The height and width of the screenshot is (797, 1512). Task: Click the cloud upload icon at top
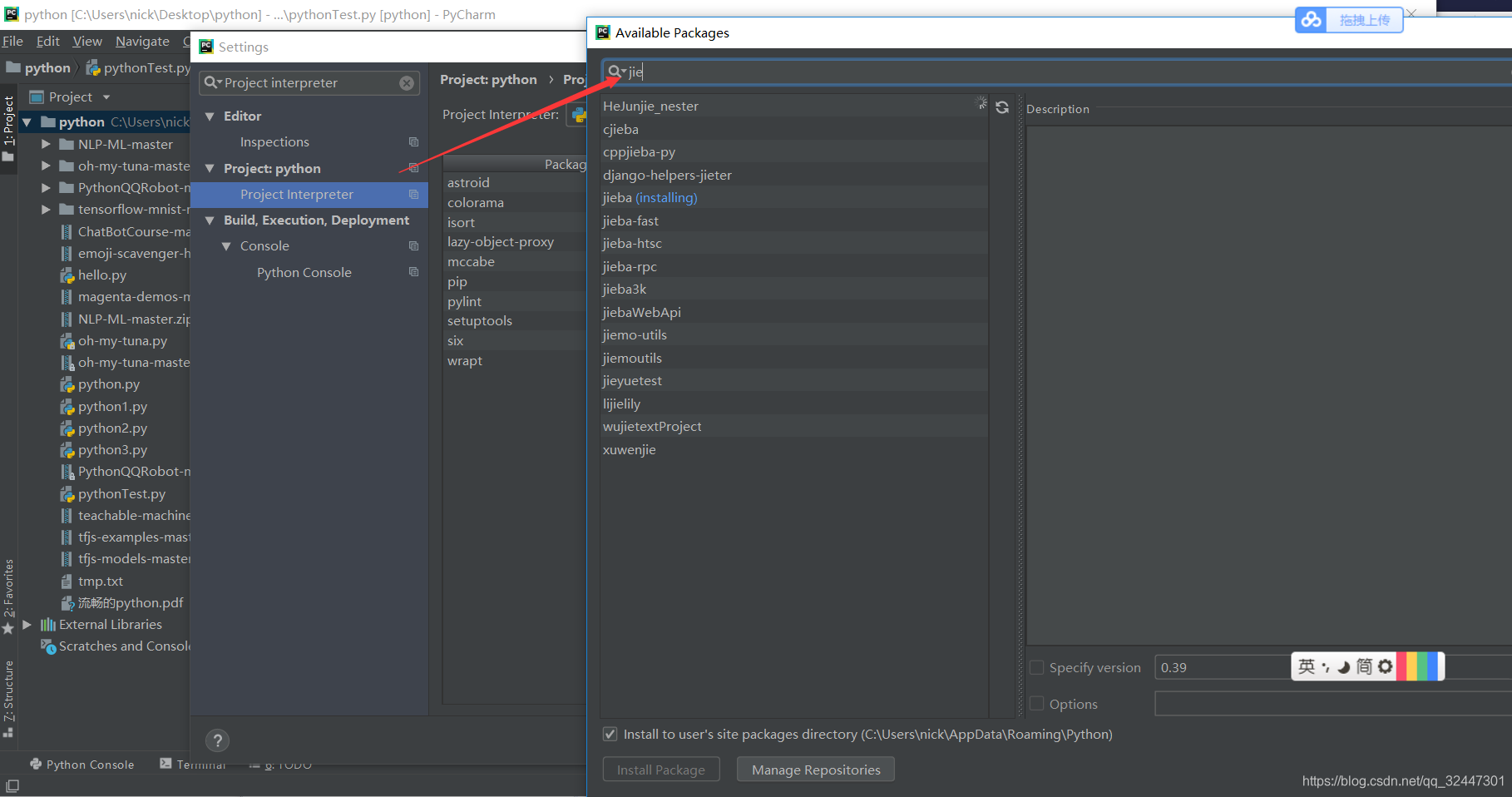[1312, 19]
